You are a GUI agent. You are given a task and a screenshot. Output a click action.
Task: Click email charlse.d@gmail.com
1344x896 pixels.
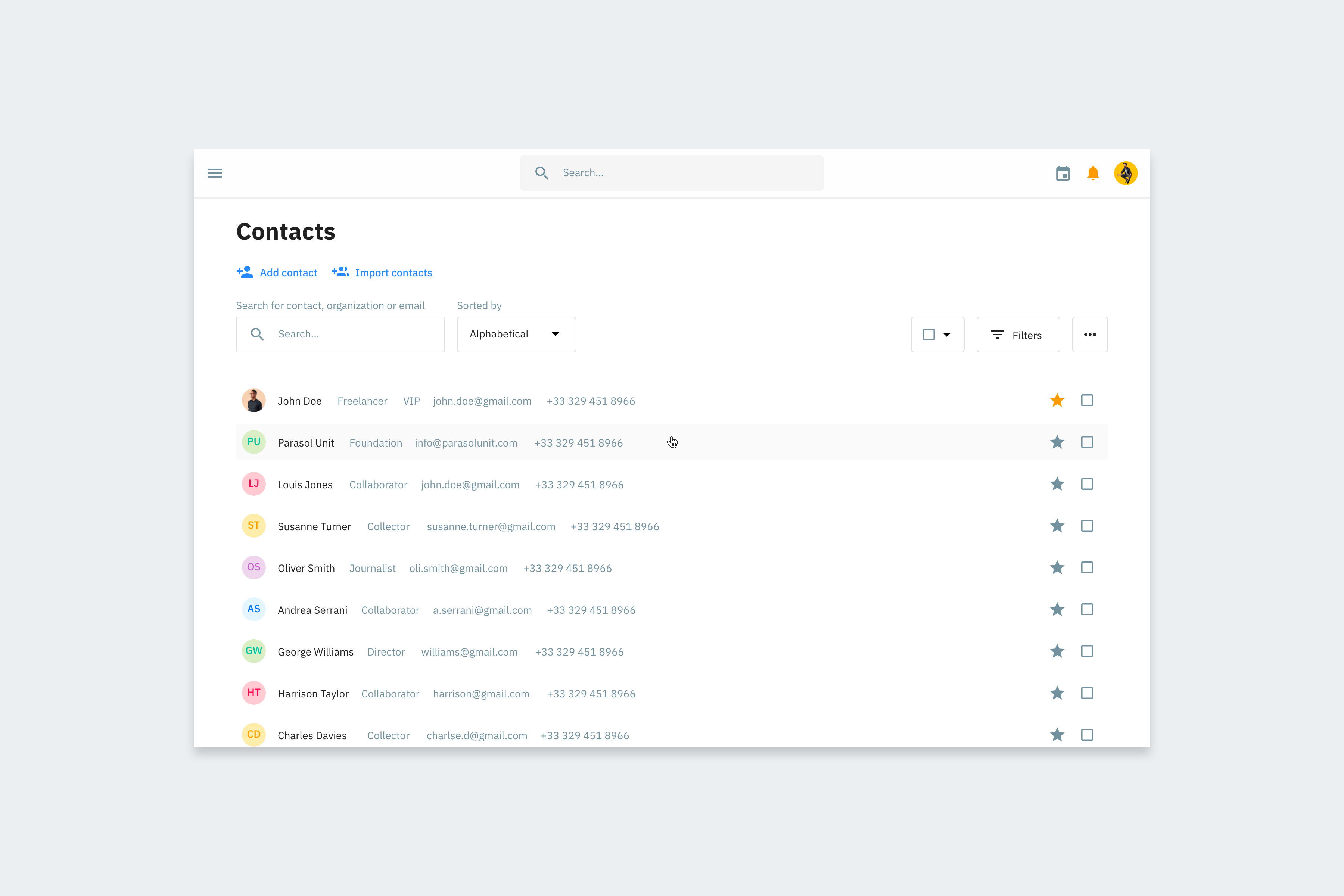click(x=477, y=735)
